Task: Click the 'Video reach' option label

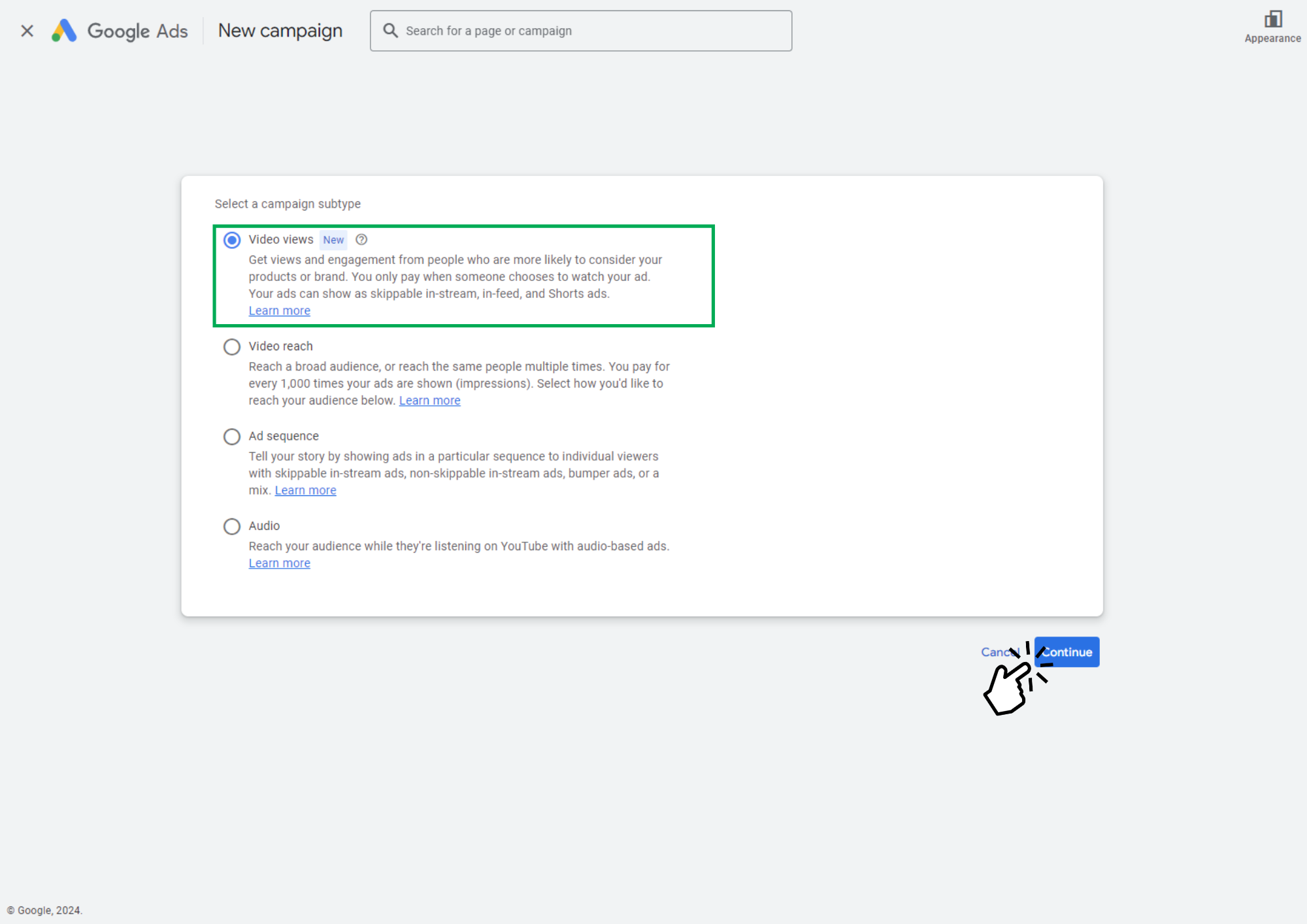Action: [x=280, y=346]
